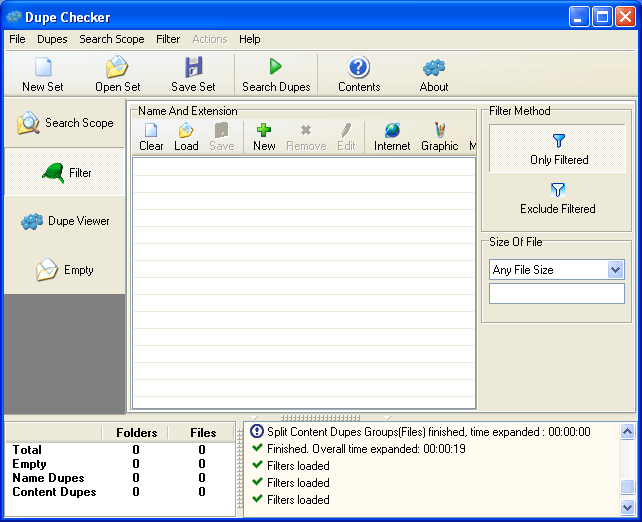Choose the Exclude Filtered method
Image resolution: width=642 pixels, height=522 pixels.
pyautogui.click(x=557, y=198)
